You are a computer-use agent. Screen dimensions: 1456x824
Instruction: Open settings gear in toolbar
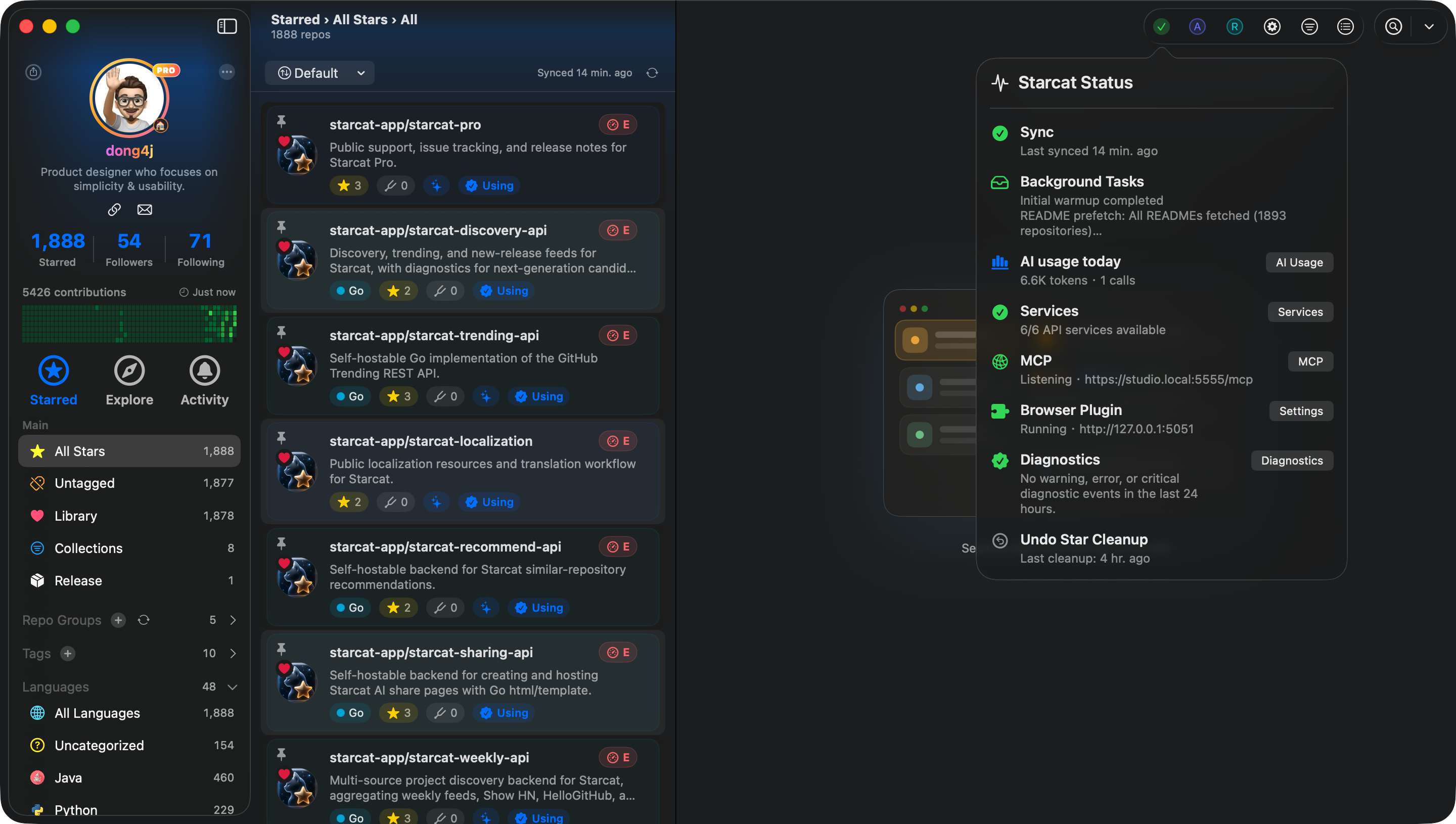[x=1272, y=27]
